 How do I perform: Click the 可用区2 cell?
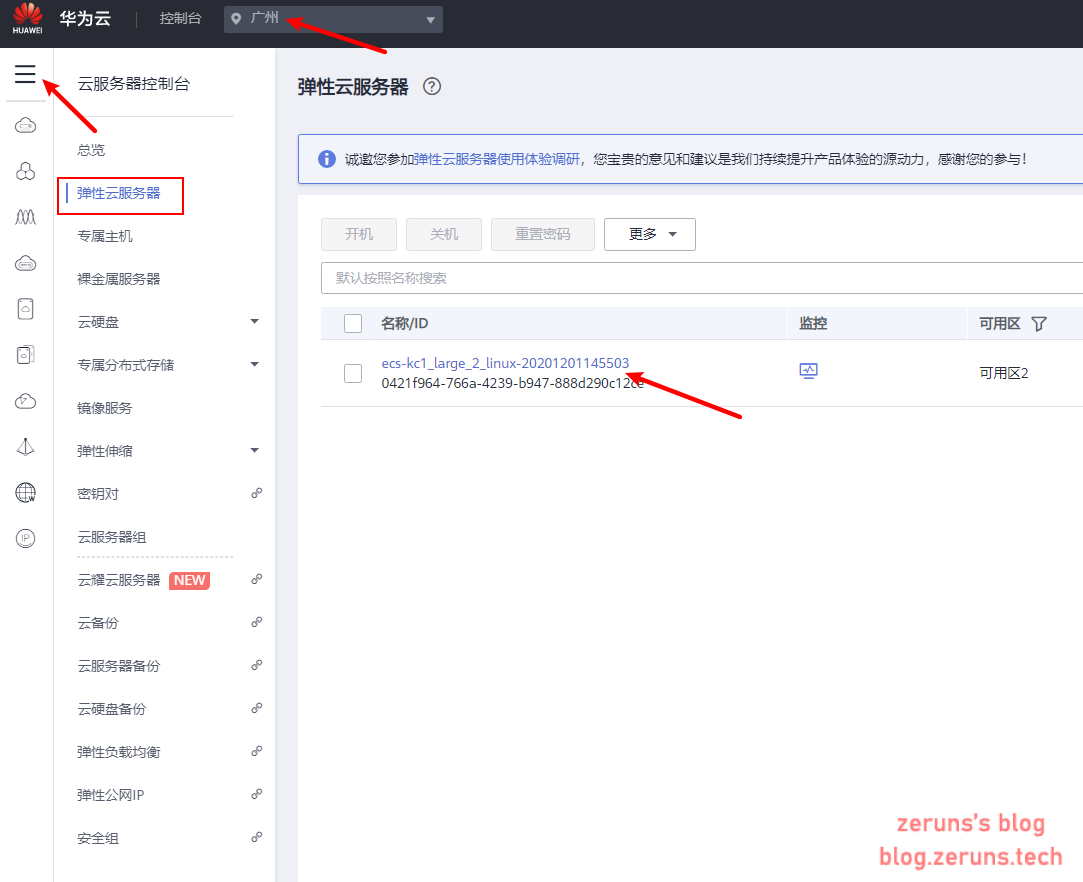click(x=1004, y=373)
